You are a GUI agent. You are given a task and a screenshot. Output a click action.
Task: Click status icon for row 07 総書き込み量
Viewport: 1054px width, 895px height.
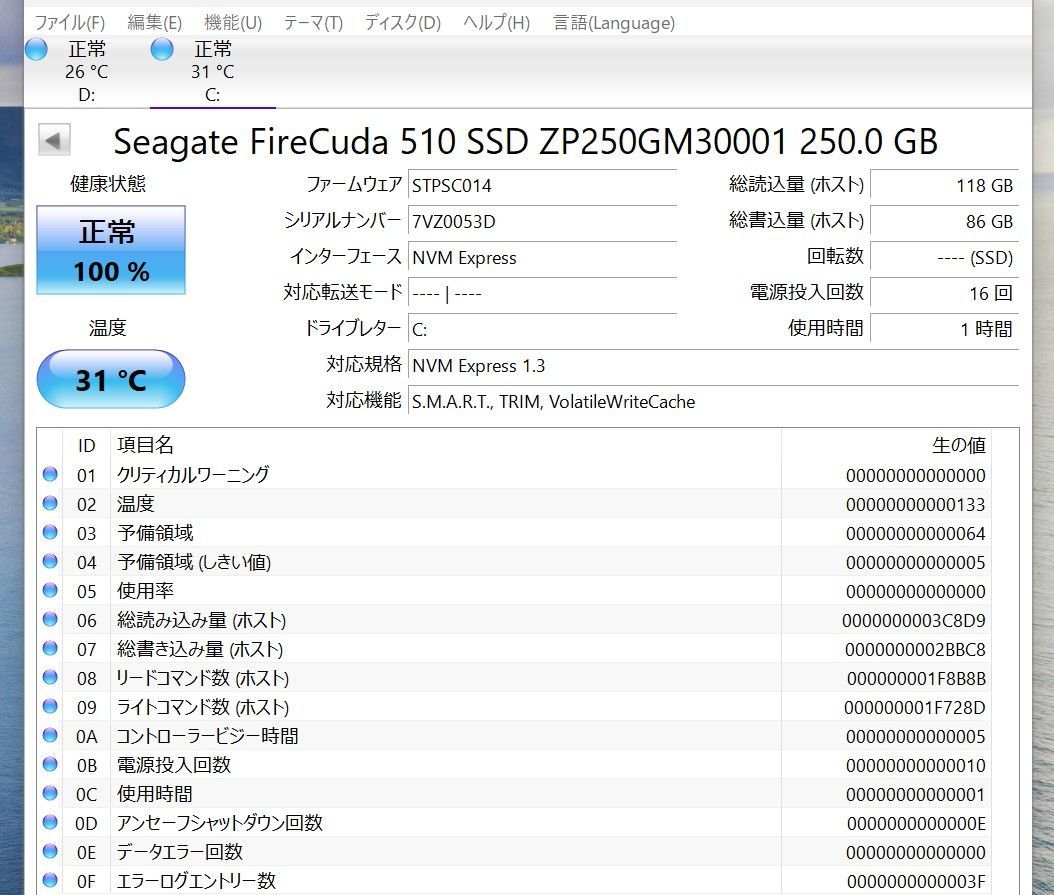(x=50, y=648)
